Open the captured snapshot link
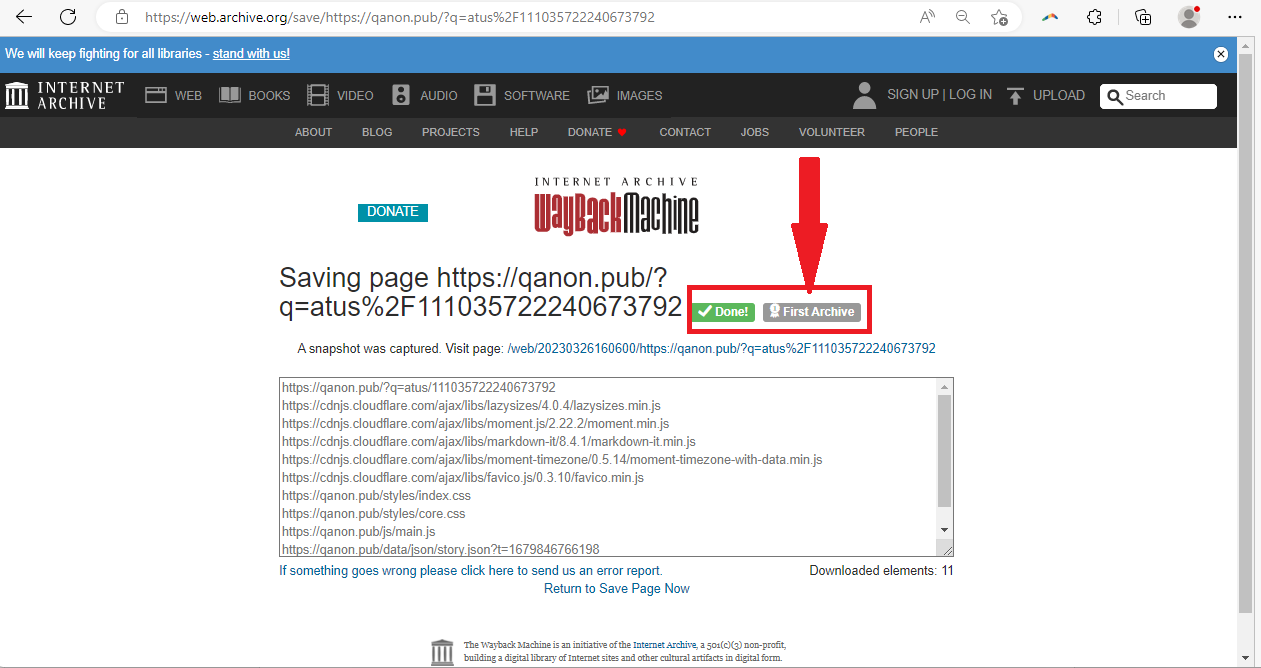1261x668 pixels. 721,349
